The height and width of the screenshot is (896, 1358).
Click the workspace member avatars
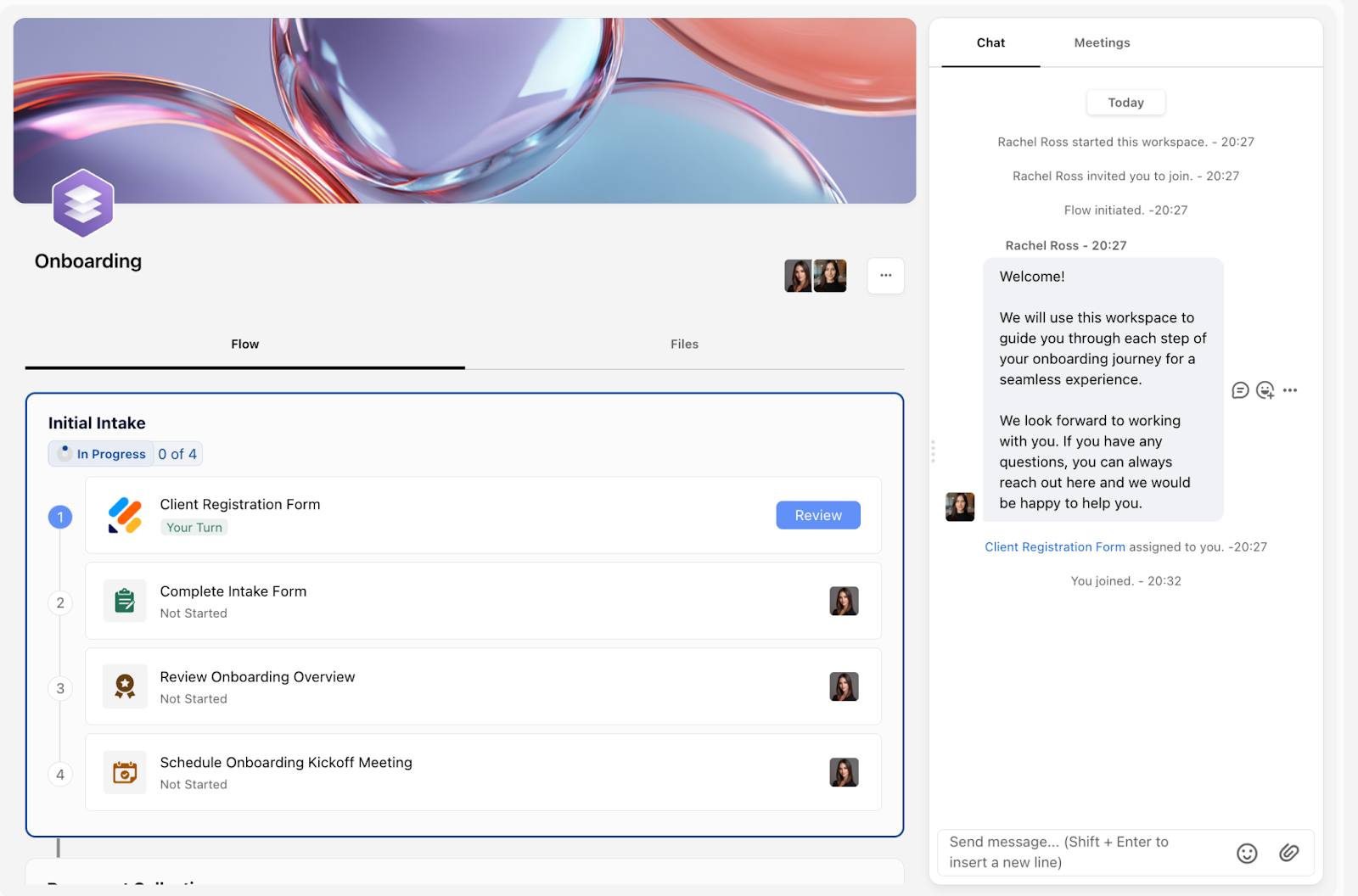pos(815,276)
